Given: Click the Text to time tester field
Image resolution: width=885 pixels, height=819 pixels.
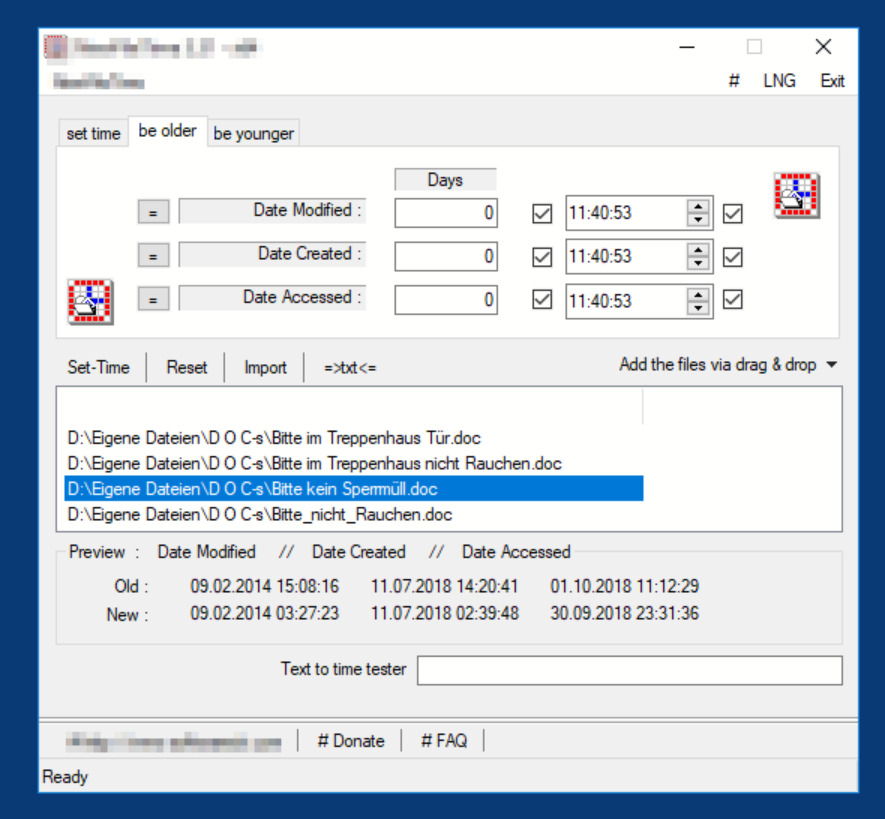Looking at the screenshot, I should (x=629, y=671).
